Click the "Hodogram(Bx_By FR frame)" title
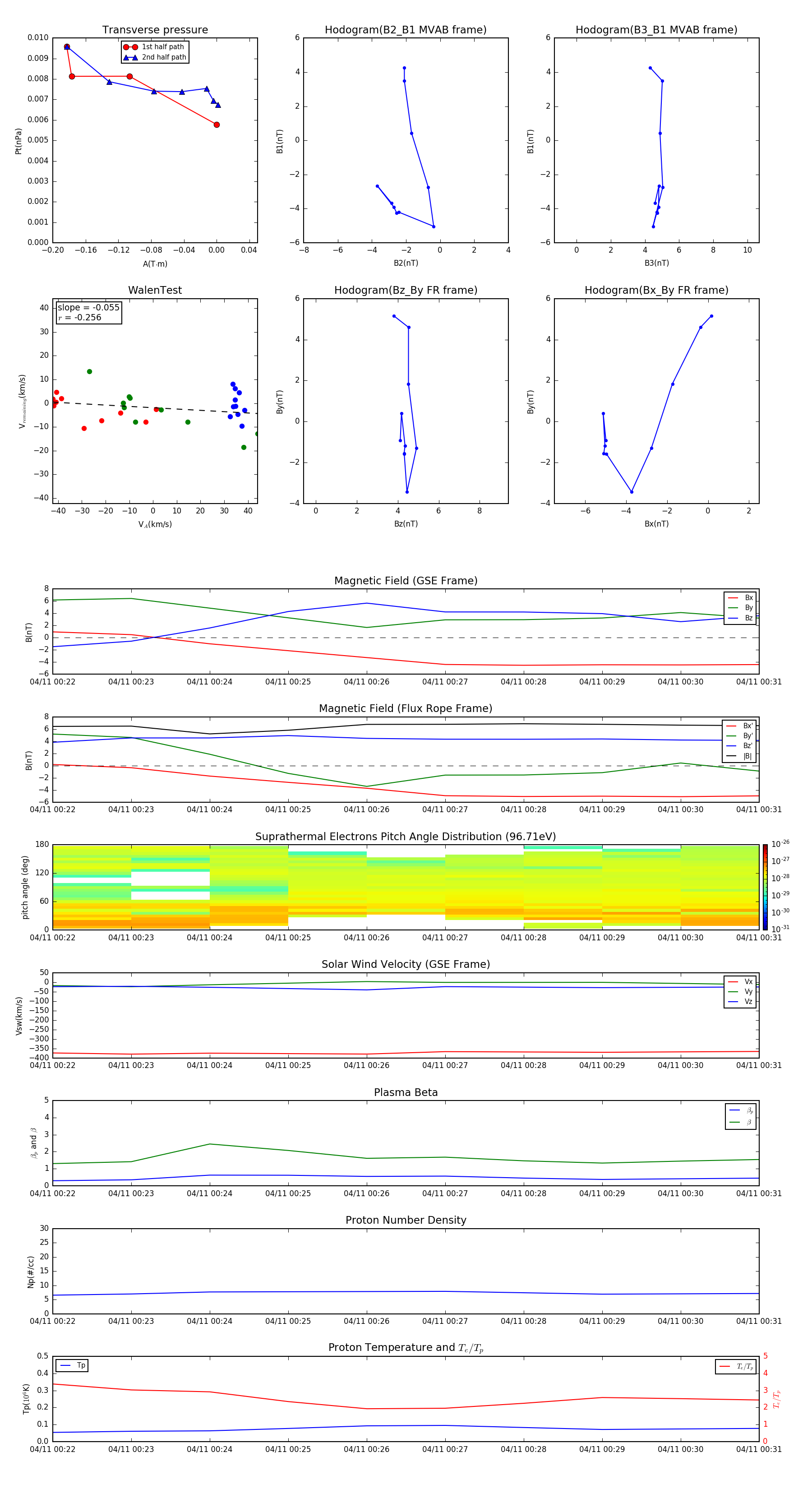Screen dimensions: 812x1489 point(656,290)
